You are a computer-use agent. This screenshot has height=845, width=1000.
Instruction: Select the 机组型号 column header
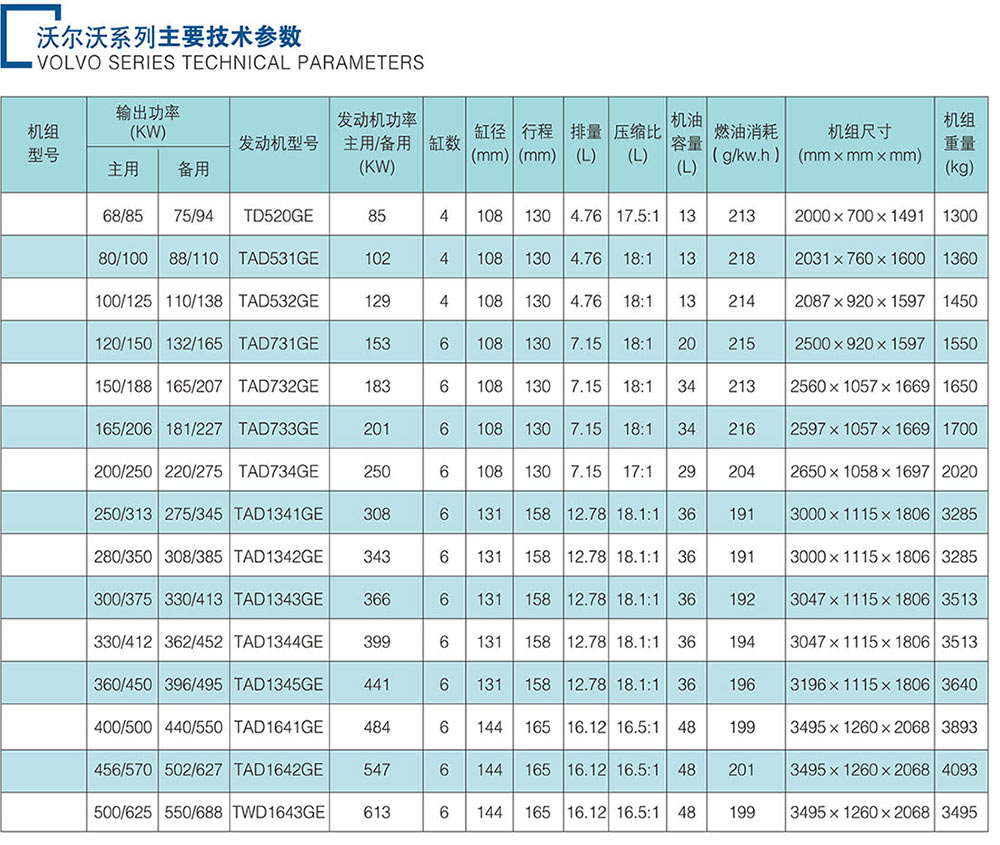point(43,143)
